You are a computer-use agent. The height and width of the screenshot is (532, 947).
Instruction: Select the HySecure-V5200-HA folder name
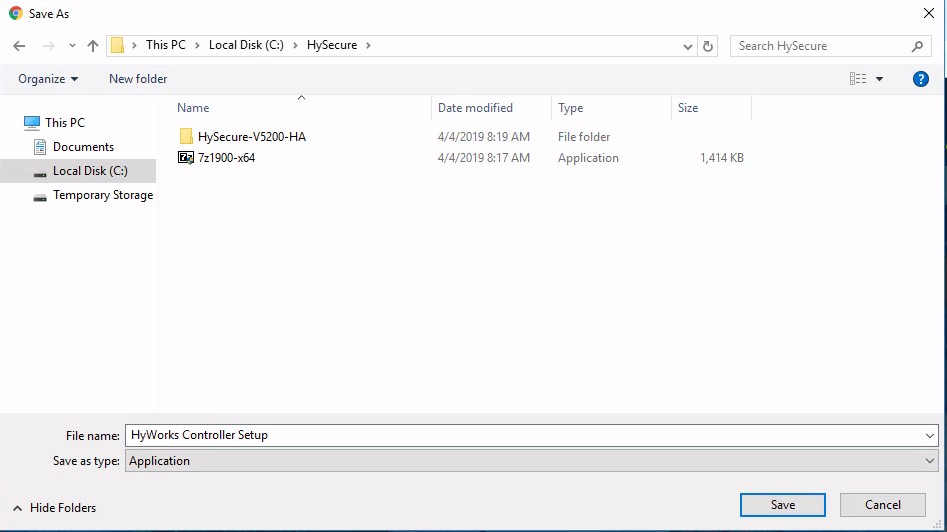(252, 137)
